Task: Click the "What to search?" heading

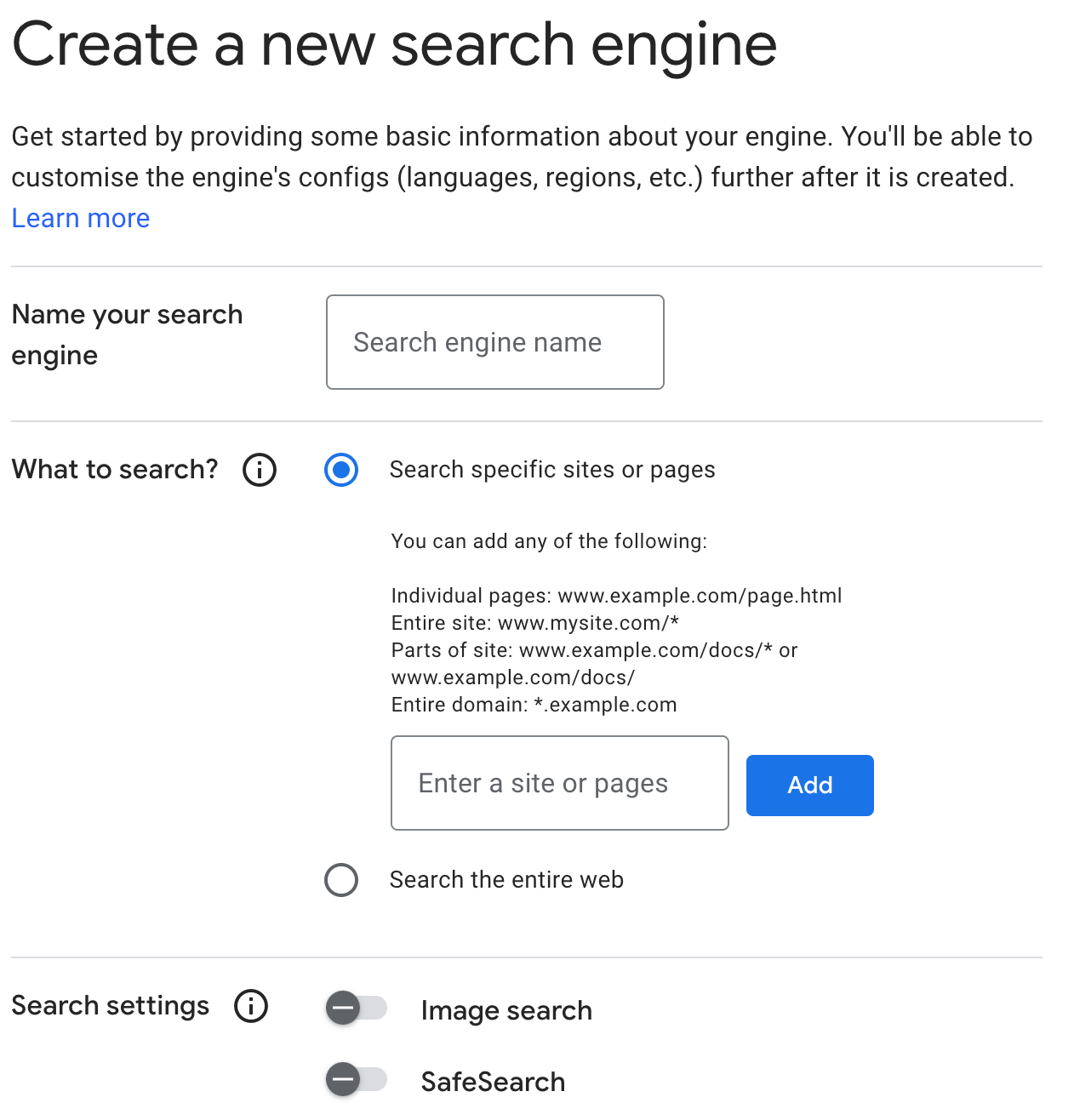Action: point(114,469)
